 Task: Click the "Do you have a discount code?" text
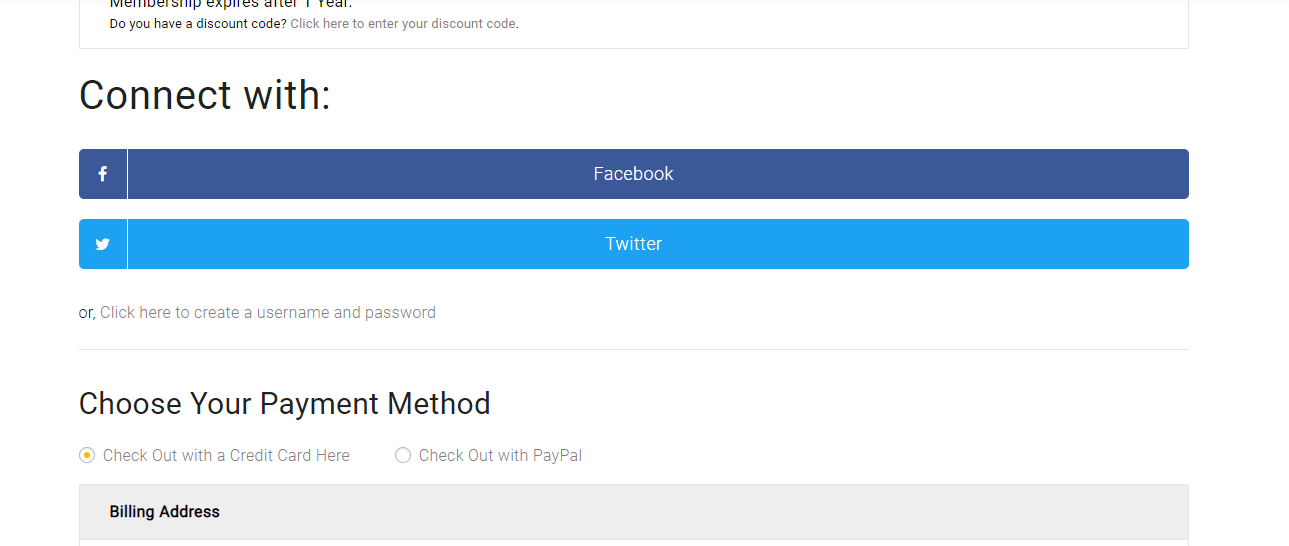click(198, 24)
